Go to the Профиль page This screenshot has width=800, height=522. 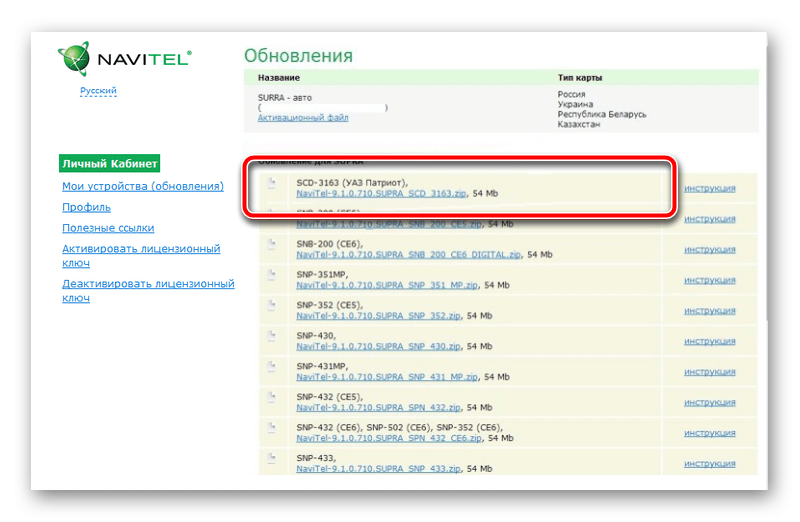86,207
